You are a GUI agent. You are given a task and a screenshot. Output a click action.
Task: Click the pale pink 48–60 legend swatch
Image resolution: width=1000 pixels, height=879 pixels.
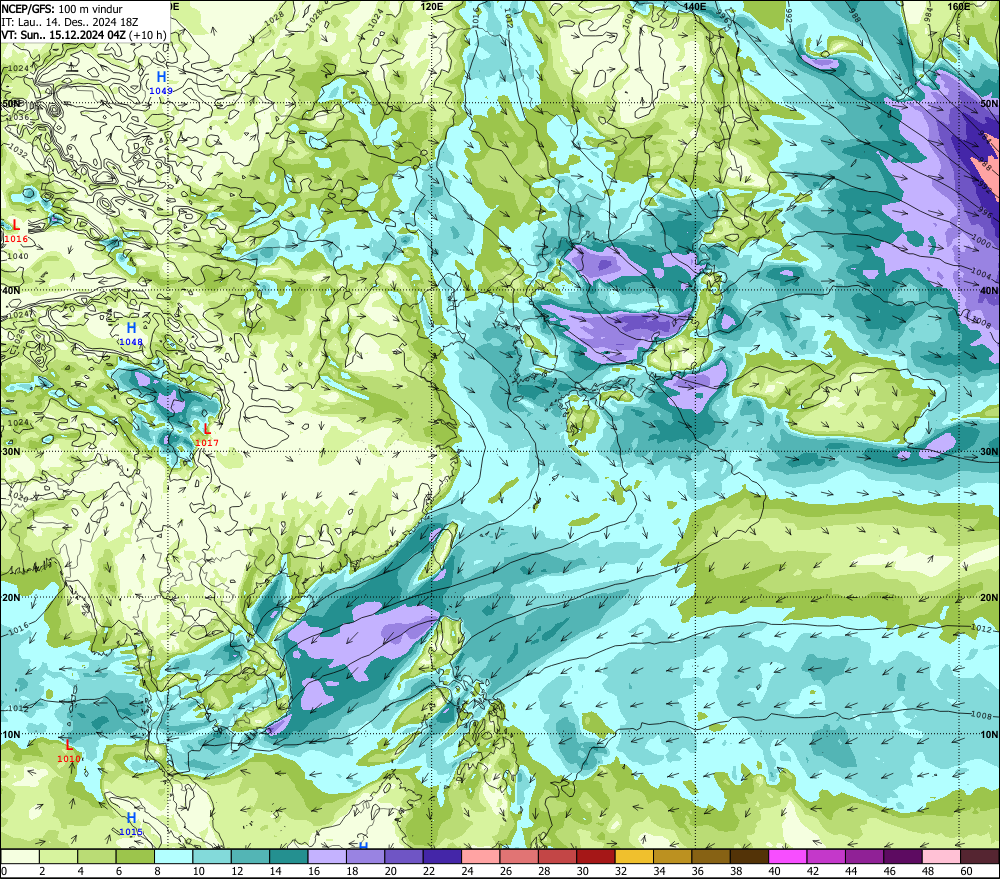click(x=941, y=856)
